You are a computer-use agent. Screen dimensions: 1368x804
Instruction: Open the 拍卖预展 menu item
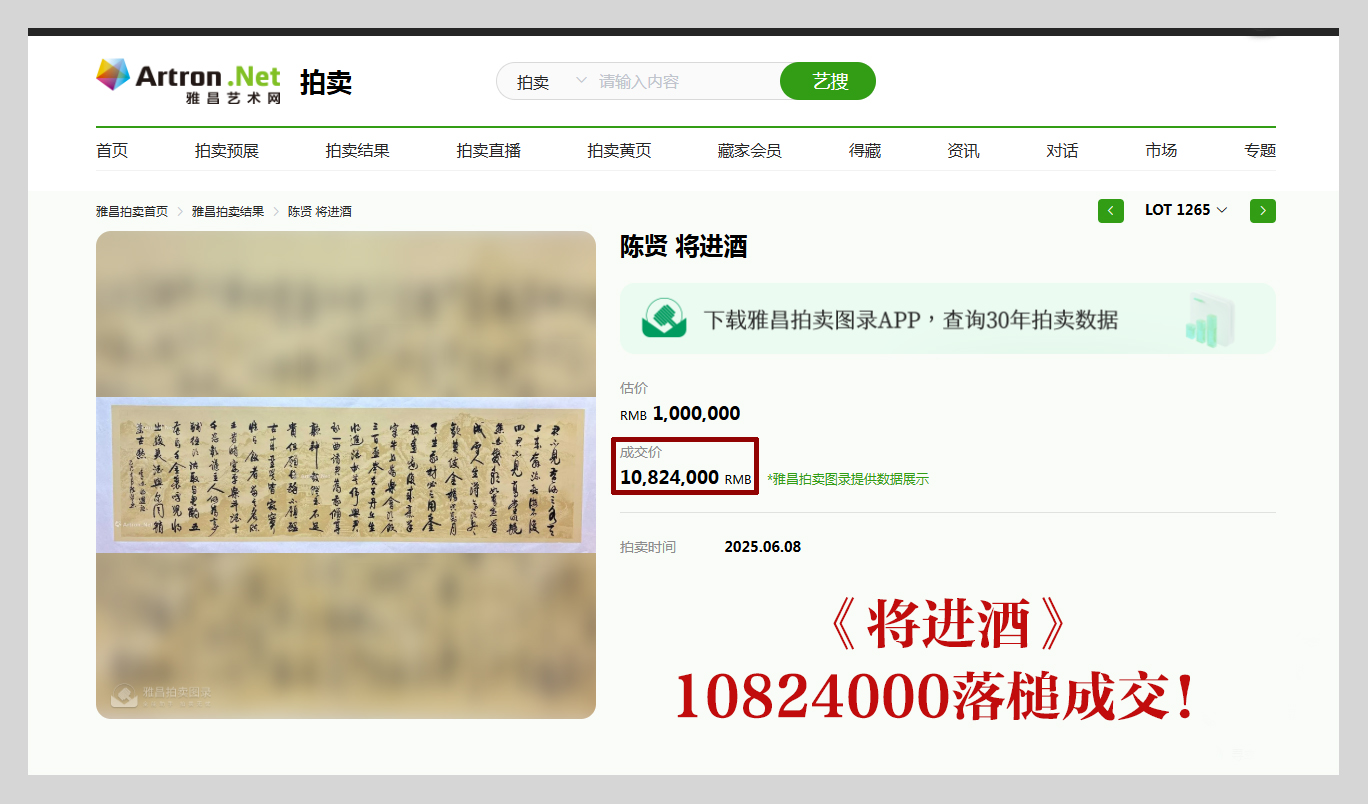click(227, 151)
